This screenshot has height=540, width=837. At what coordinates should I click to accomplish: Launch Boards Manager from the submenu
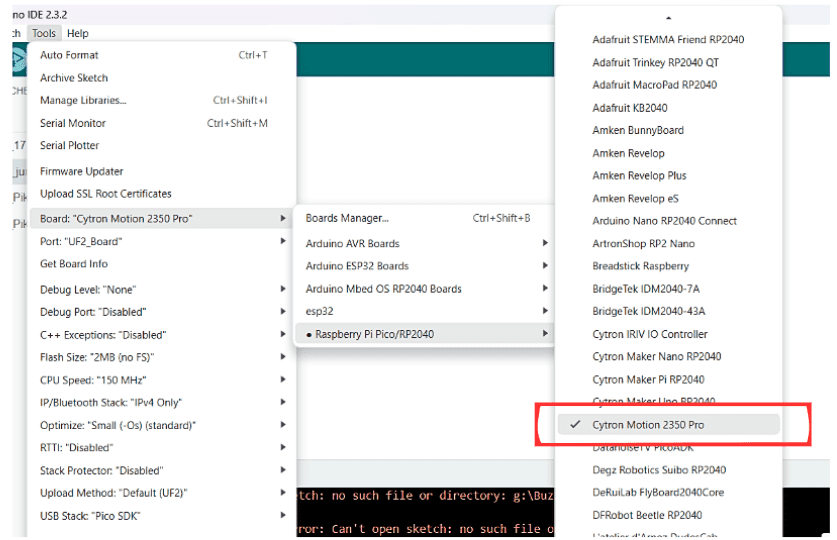tap(347, 218)
